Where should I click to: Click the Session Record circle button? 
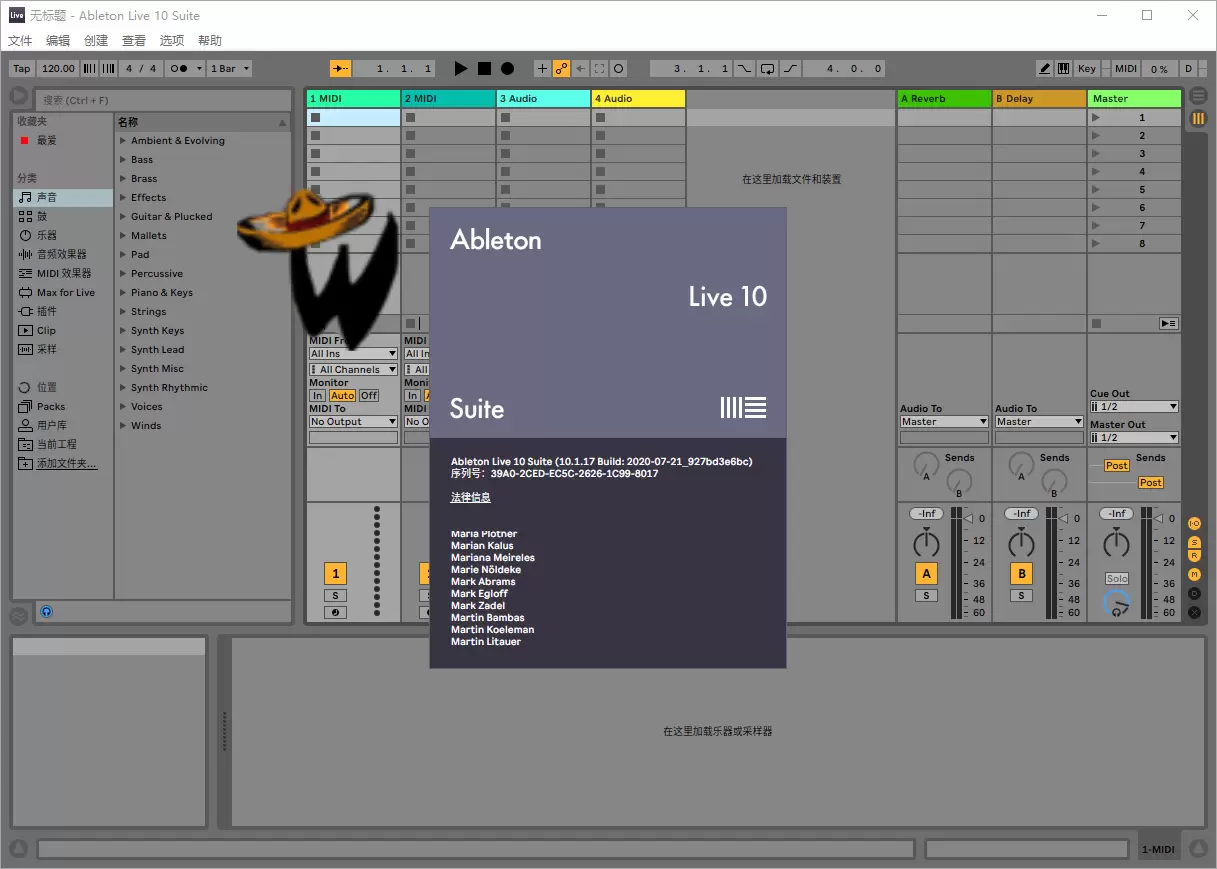click(x=618, y=69)
